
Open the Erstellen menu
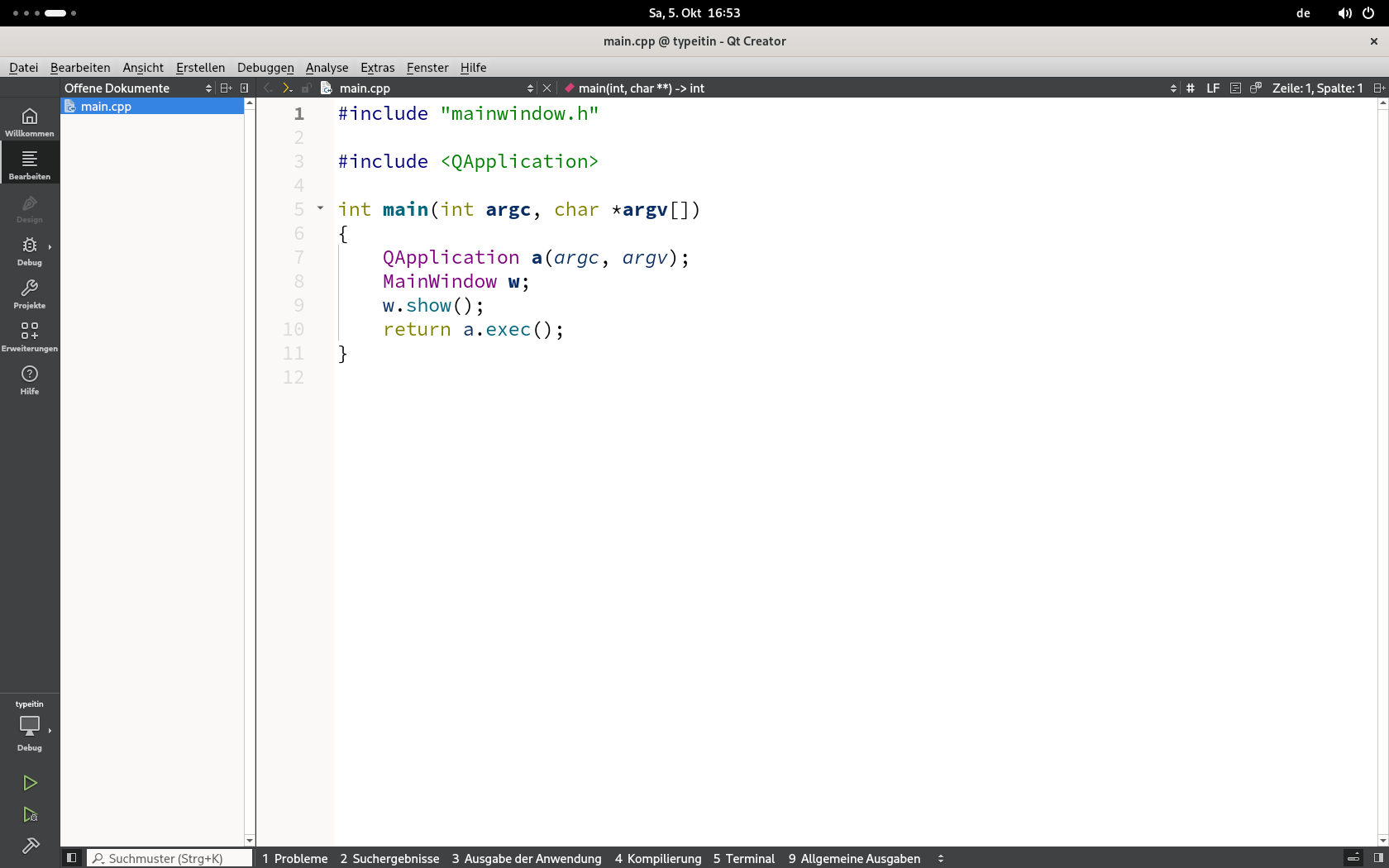click(x=200, y=68)
